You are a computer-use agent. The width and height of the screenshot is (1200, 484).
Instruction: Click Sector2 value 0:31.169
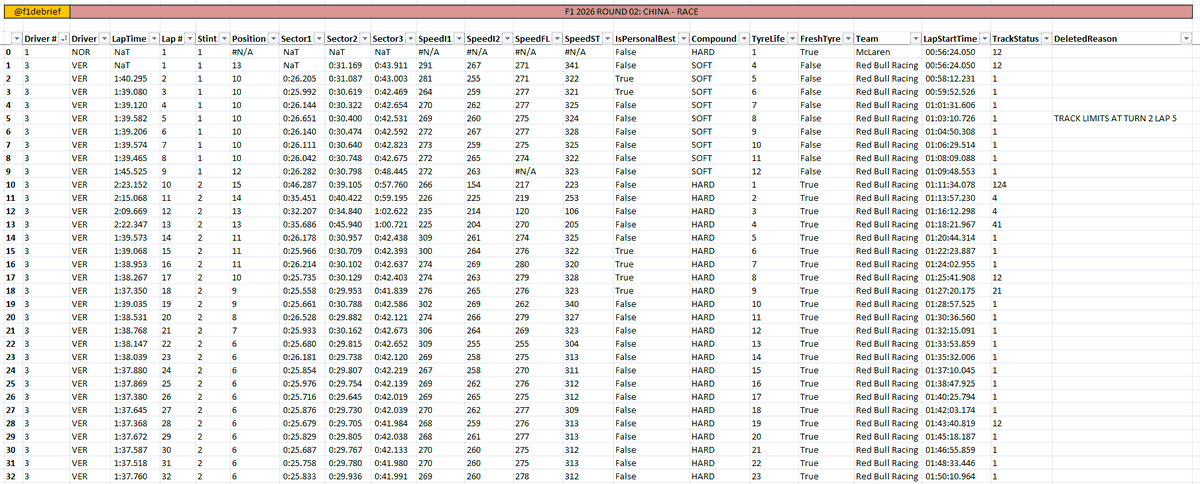[345, 65]
